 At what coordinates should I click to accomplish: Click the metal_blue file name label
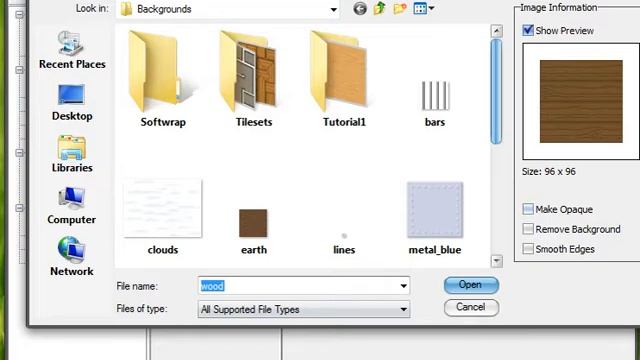(x=435, y=250)
